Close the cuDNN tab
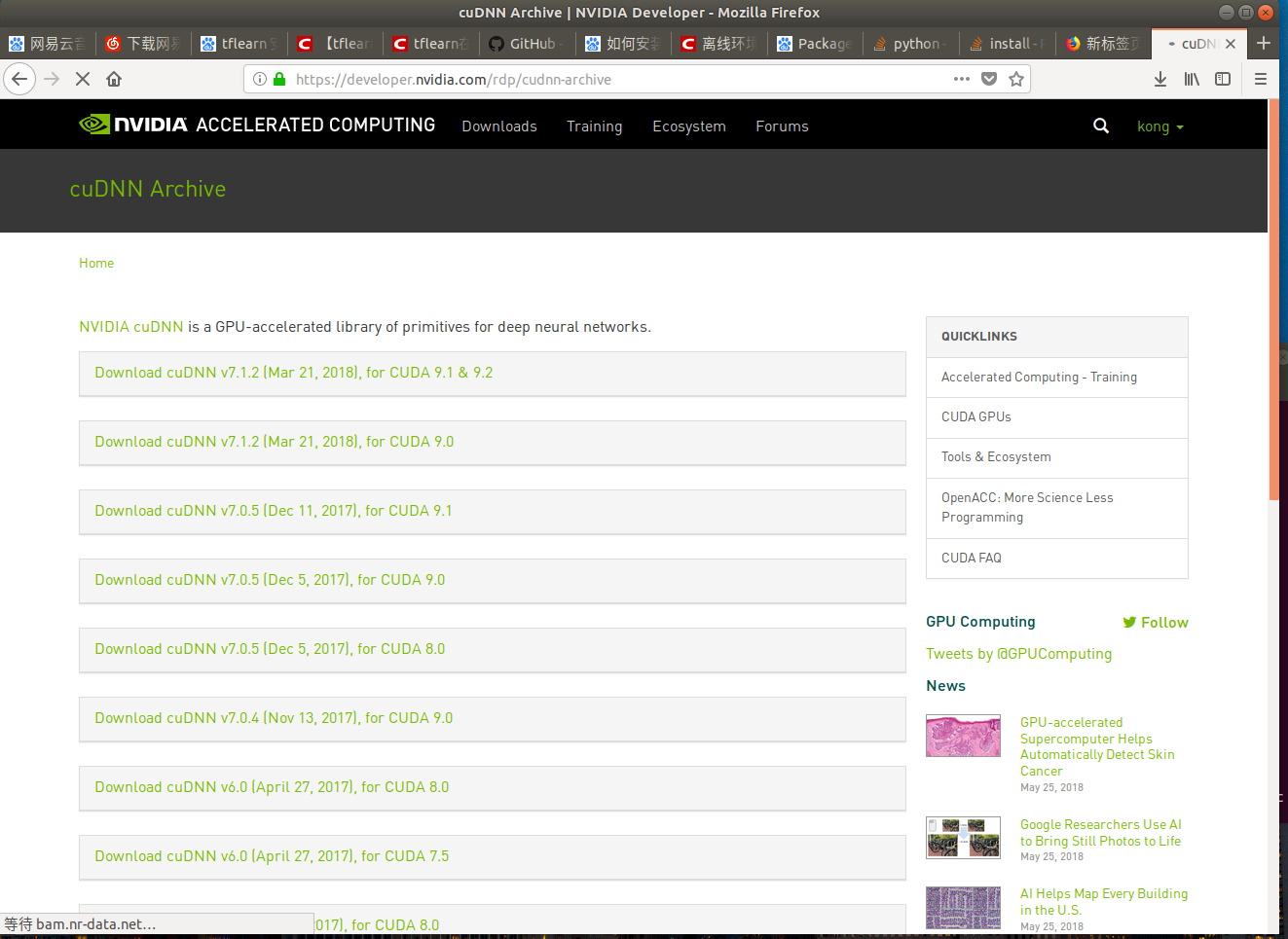This screenshot has width=1288, height=939. (1231, 44)
